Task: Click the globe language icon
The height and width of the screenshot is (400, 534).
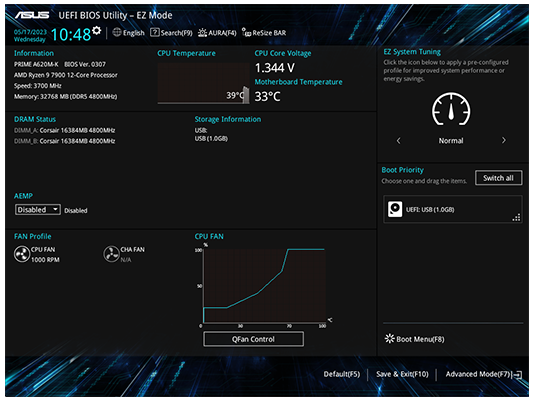Action: 117,32
